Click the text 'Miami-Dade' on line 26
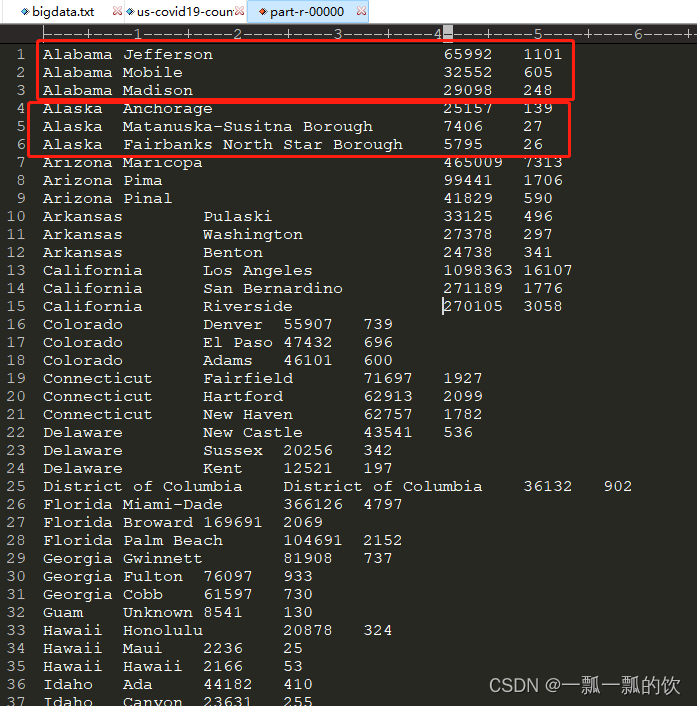Viewport: 697px width, 706px height. tap(173, 505)
